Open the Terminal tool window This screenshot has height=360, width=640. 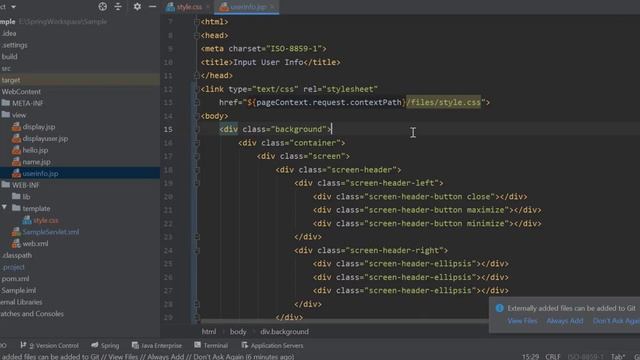tap(211, 346)
